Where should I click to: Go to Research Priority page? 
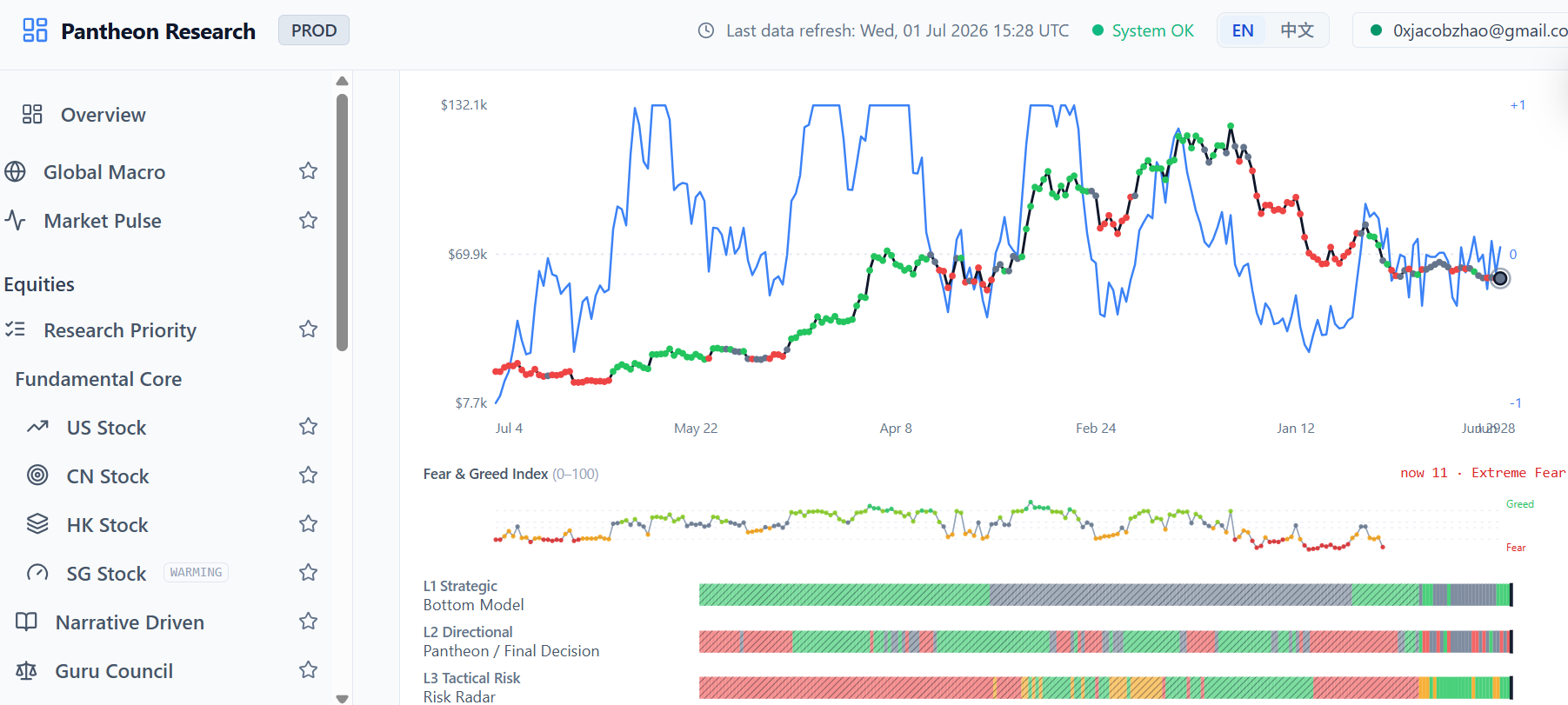[x=120, y=330]
